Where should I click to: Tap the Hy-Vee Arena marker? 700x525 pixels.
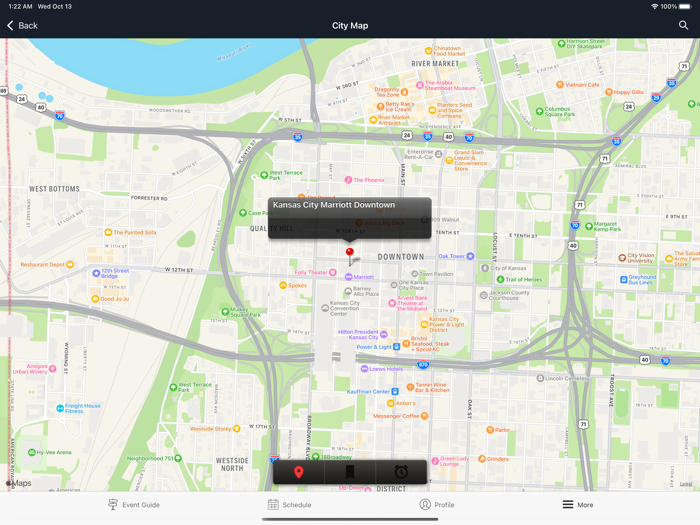tap(32, 452)
